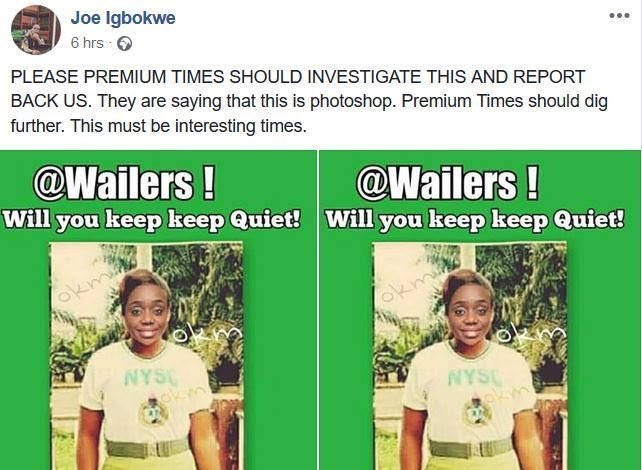Open the left green @Wailers image
The height and width of the screenshot is (470, 642).
pyautogui.click(x=158, y=310)
